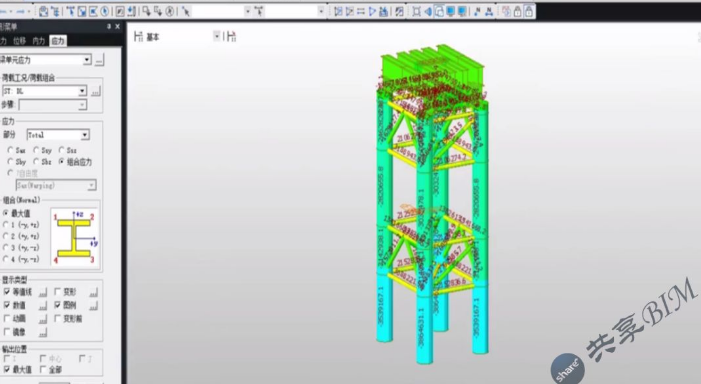Select the Sby stress radio button
Screen dimensions: 701x384
click(10, 161)
